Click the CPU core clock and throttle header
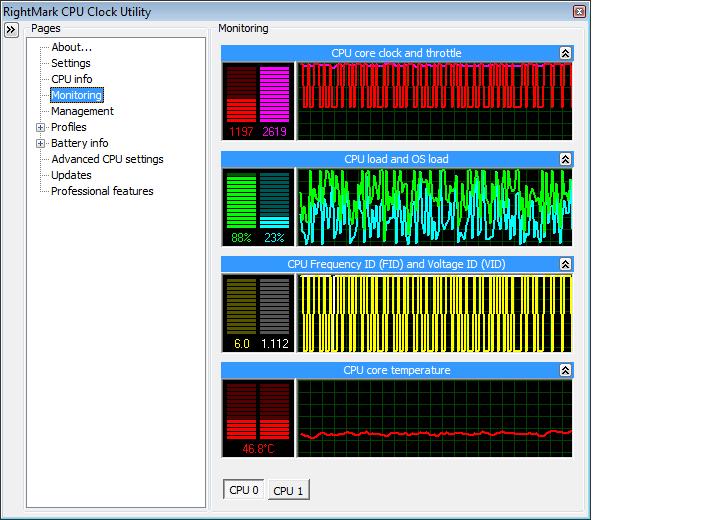Viewport: 720px width, 520px height. click(x=396, y=53)
